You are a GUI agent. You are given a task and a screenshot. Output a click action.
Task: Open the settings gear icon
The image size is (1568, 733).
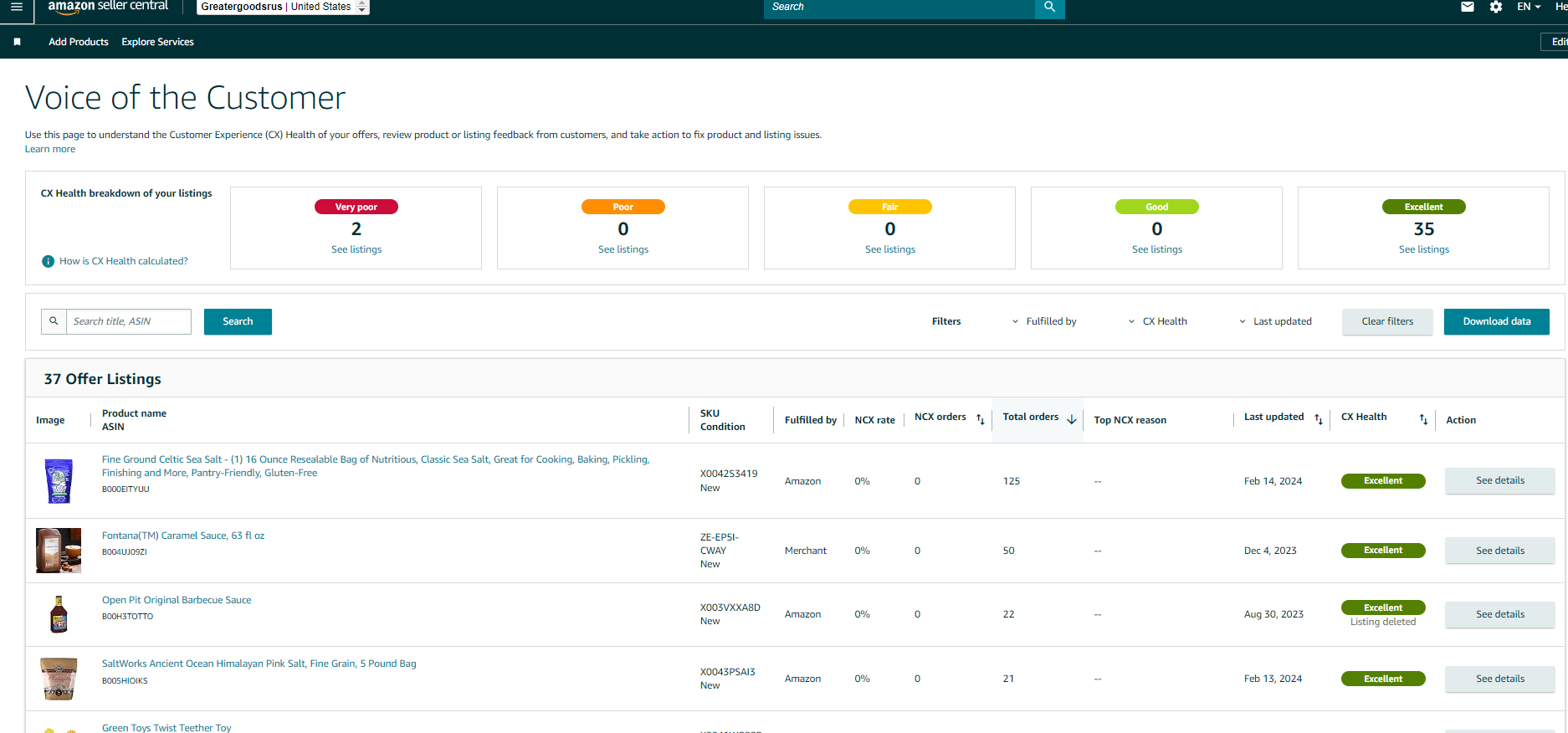1496,7
